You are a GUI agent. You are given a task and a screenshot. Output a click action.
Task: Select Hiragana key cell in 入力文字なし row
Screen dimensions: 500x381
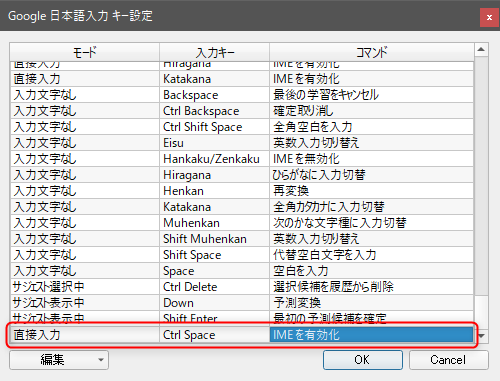[214, 175]
